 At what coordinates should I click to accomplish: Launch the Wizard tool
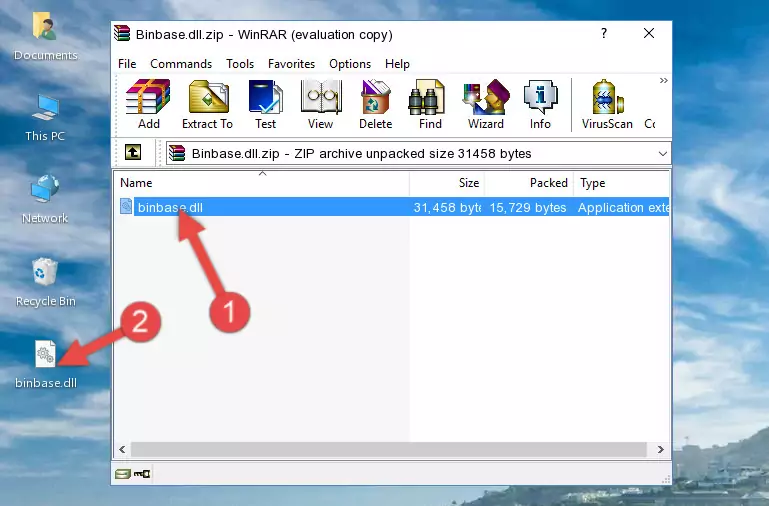point(486,104)
